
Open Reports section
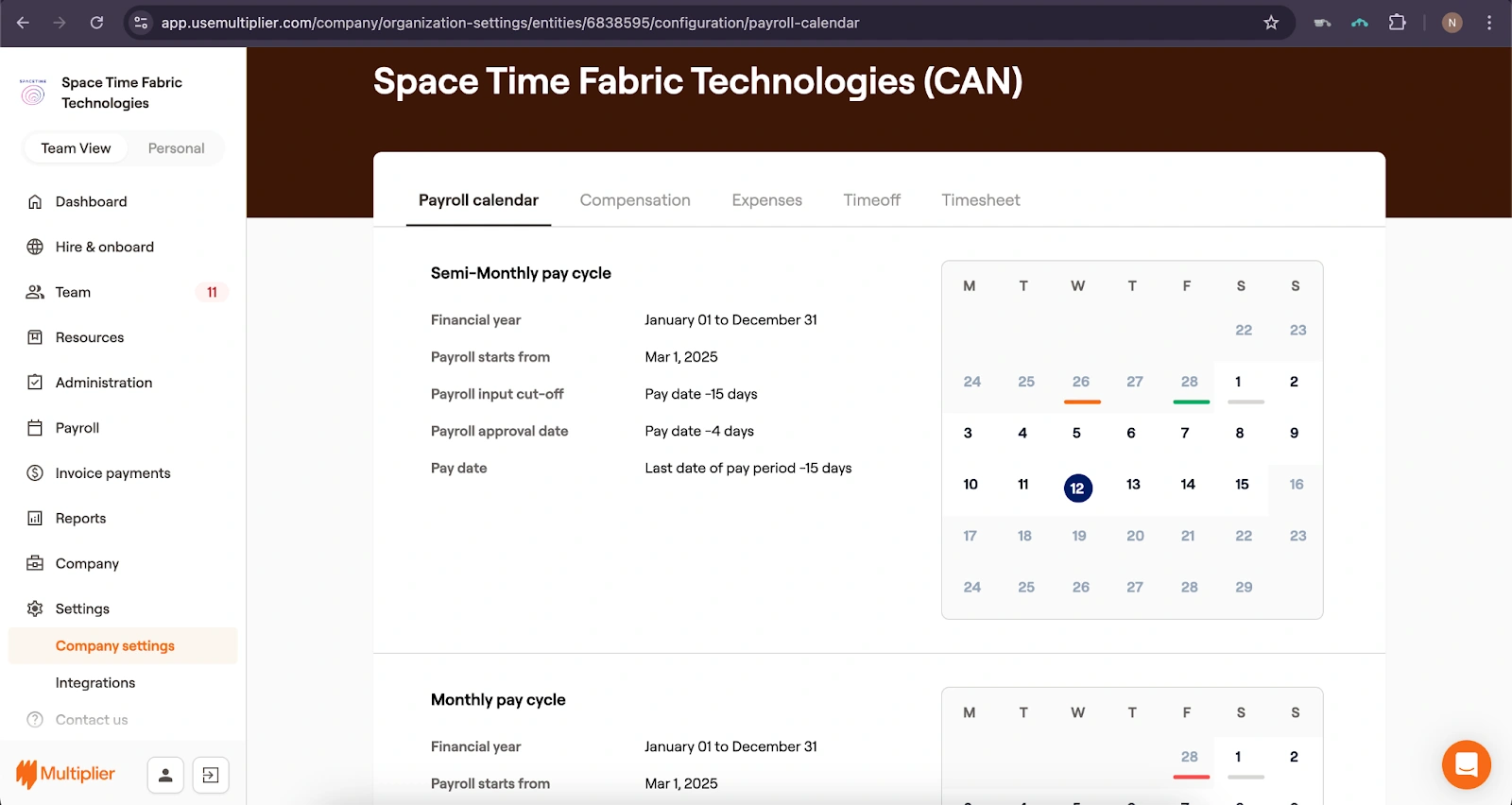click(80, 519)
